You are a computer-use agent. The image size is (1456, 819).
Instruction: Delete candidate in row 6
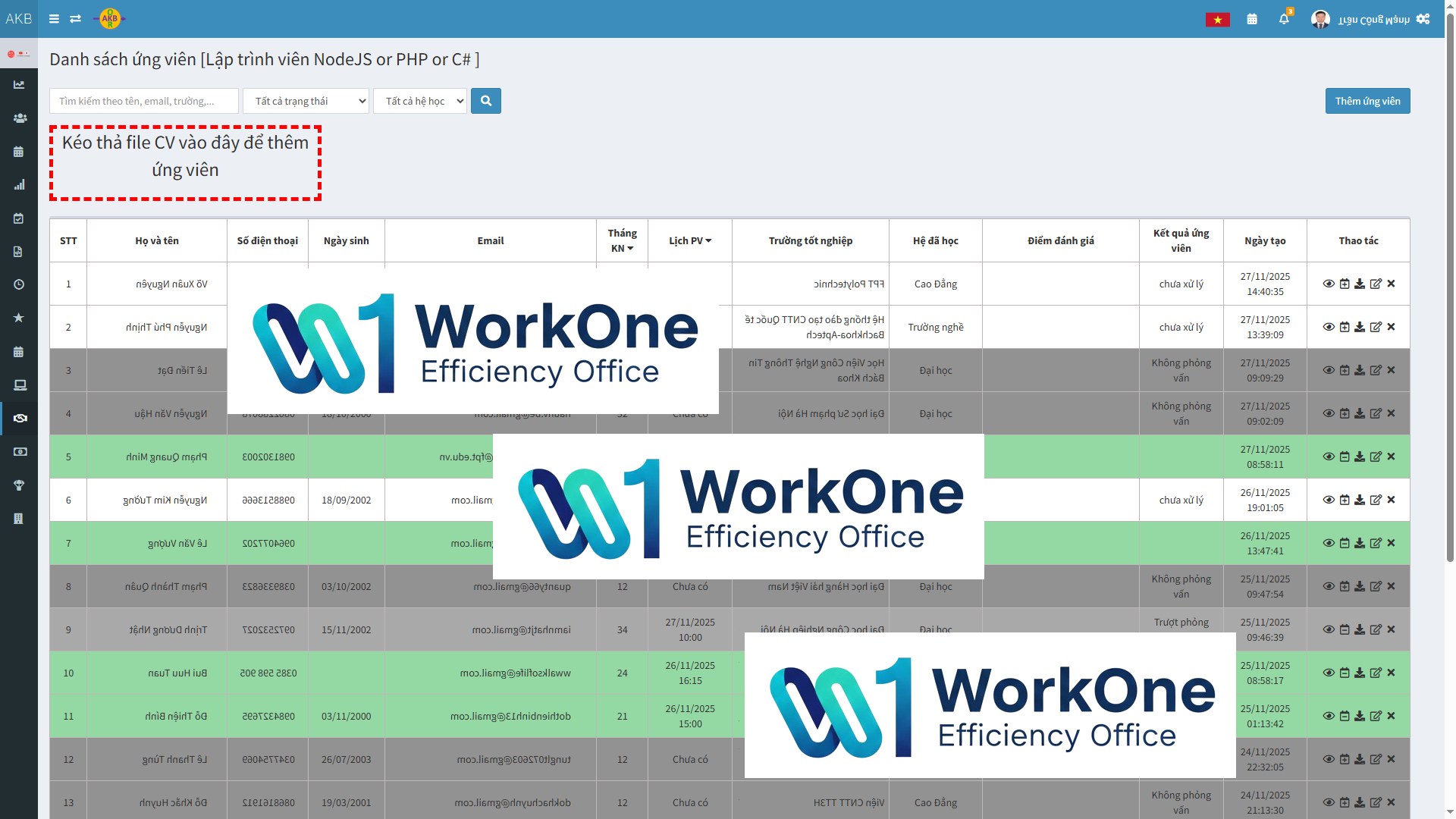coord(1391,500)
